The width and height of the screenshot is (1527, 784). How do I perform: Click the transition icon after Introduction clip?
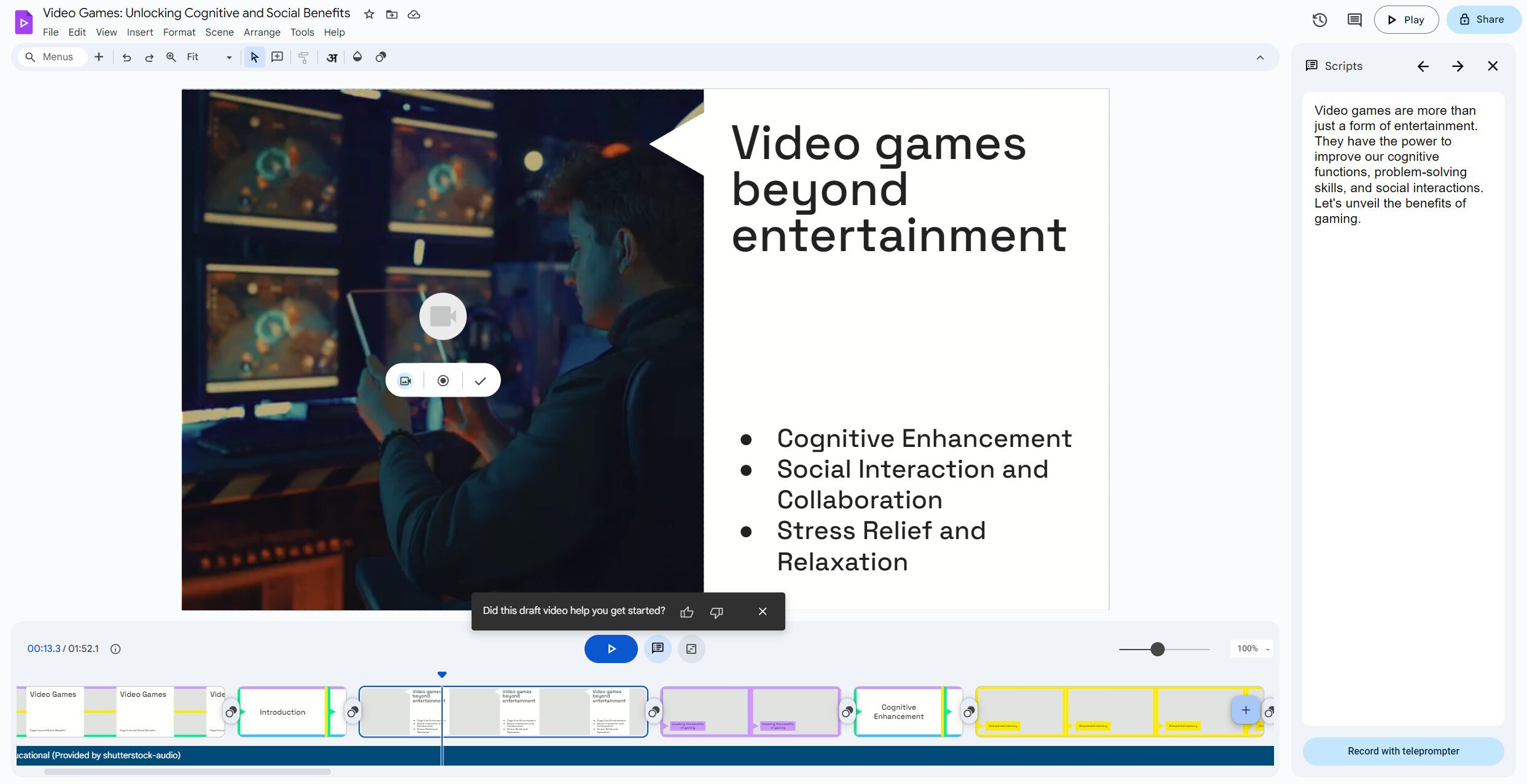[x=352, y=712]
